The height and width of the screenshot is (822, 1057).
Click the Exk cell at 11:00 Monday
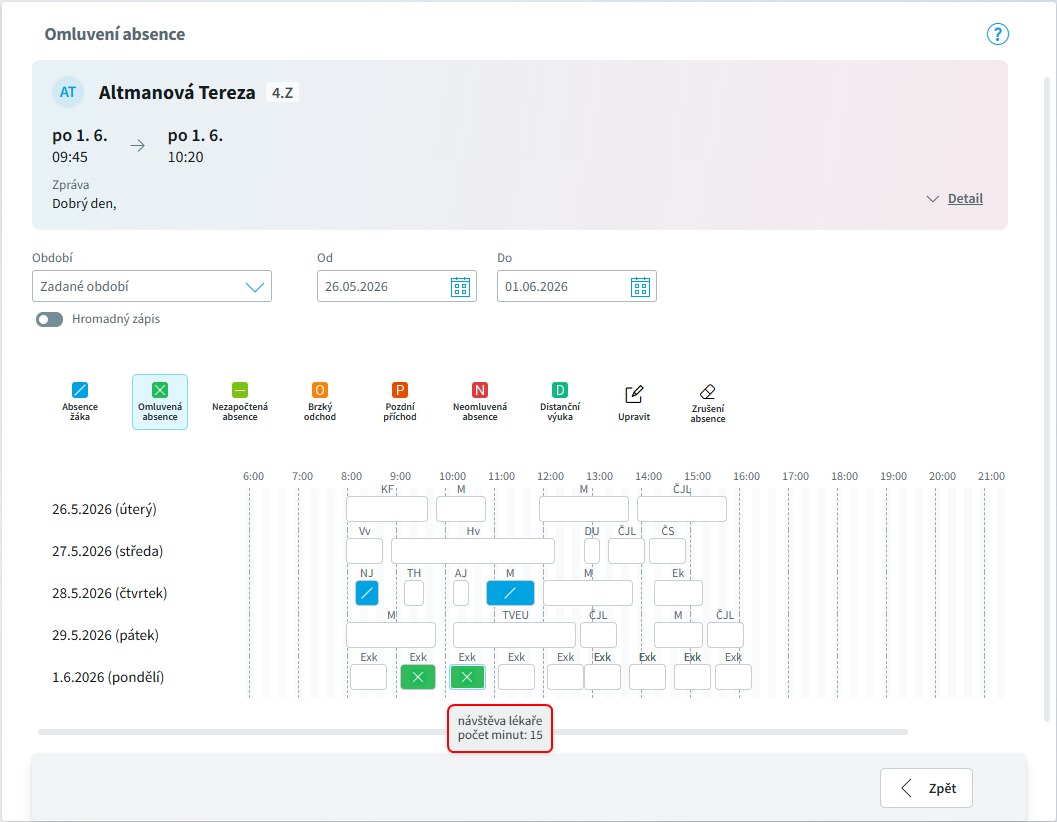pyautogui.click(x=516, y=677)
